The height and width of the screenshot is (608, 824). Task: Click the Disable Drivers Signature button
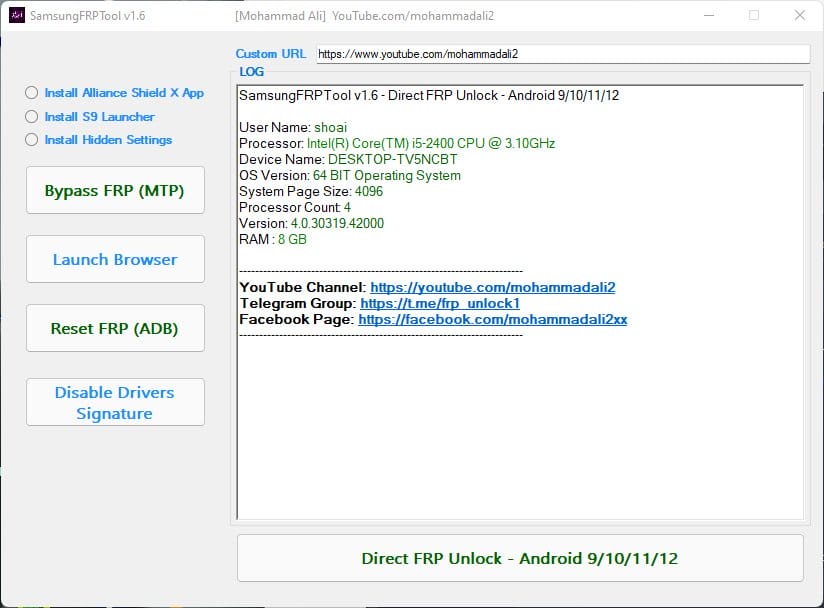click(x=114, y=401)
